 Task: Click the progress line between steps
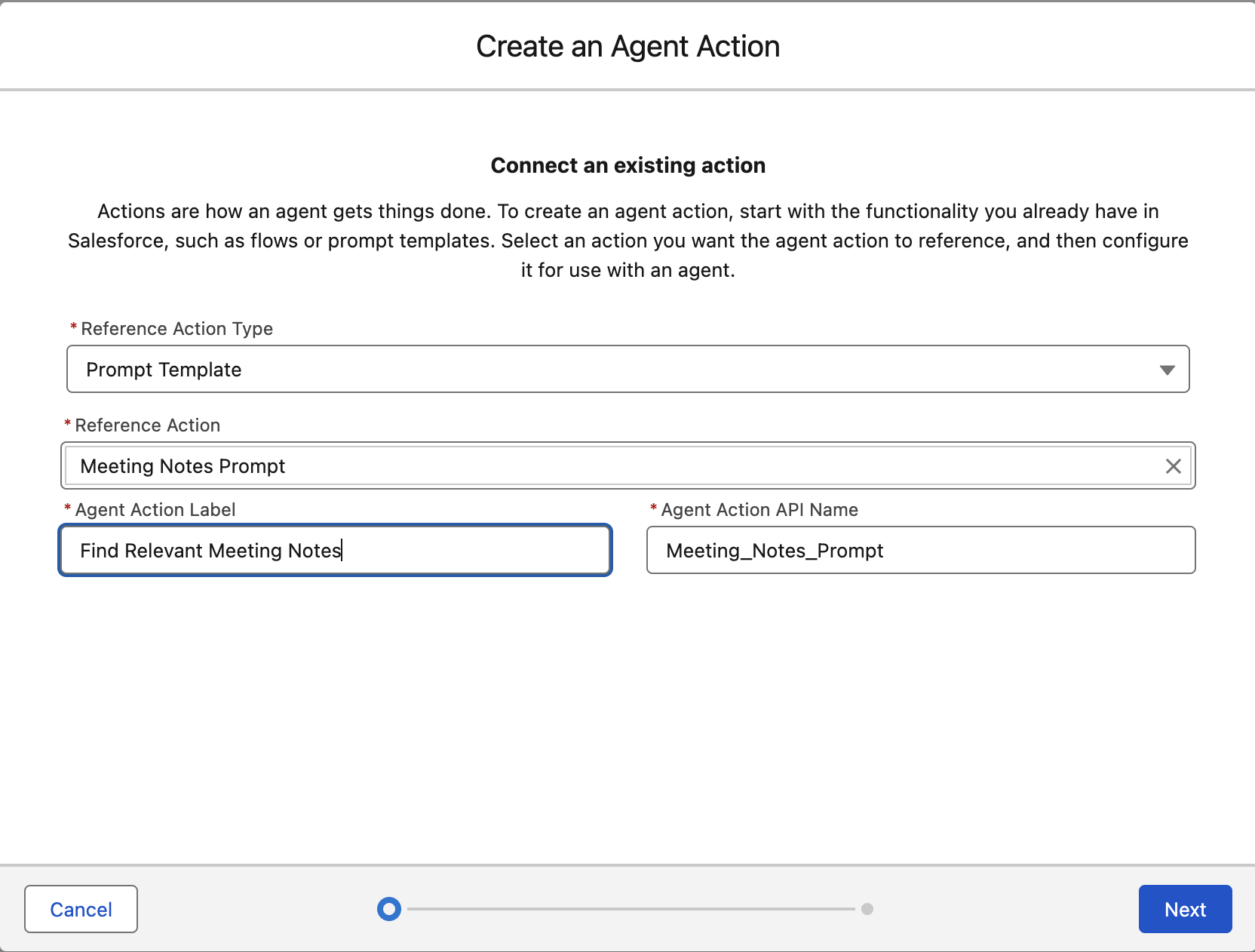pos(630,909)
